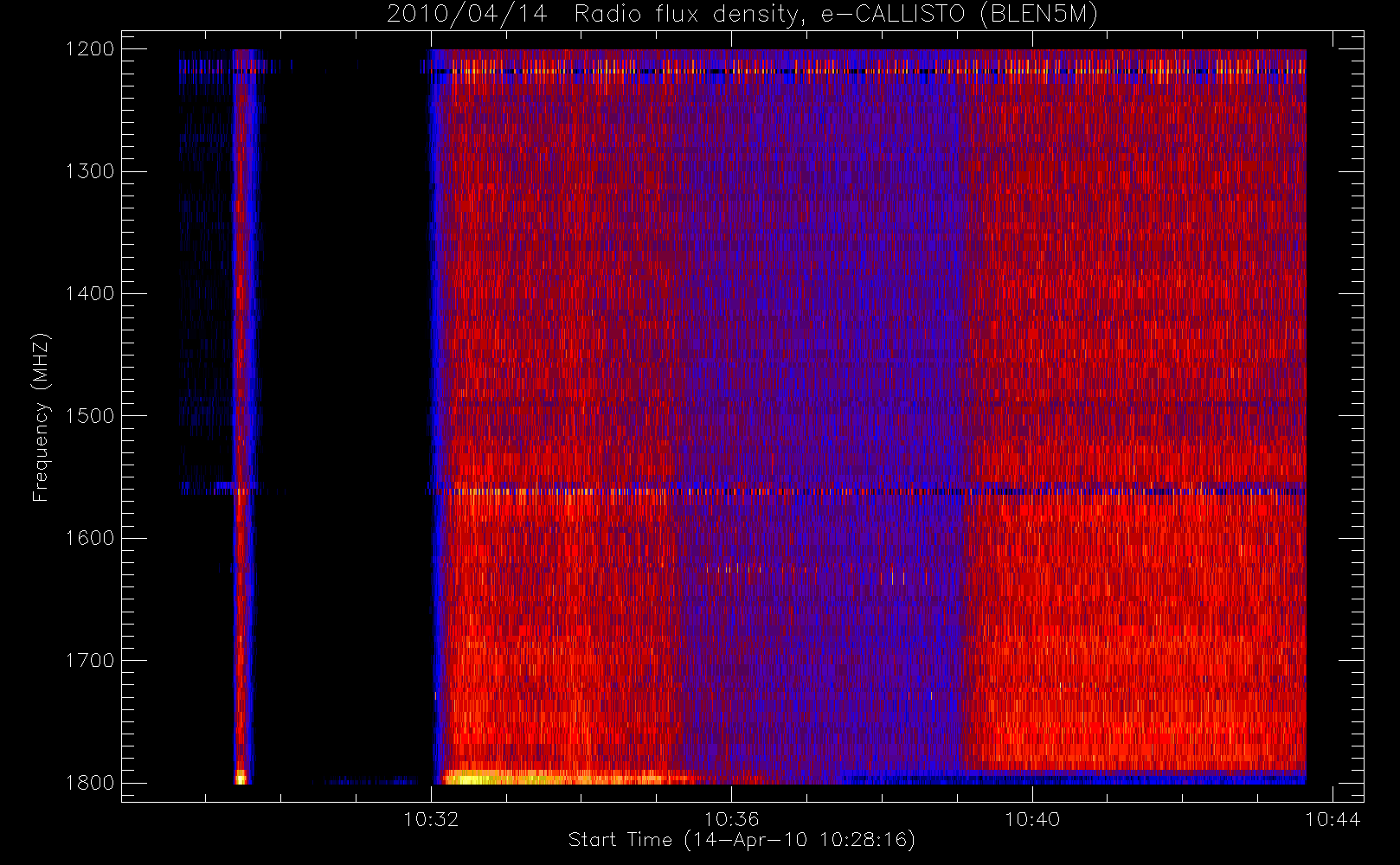Click the 10:44 time tick label
Image resolution: width=1400 pixels, height=865 pixels.
[x=1333, y=819]
